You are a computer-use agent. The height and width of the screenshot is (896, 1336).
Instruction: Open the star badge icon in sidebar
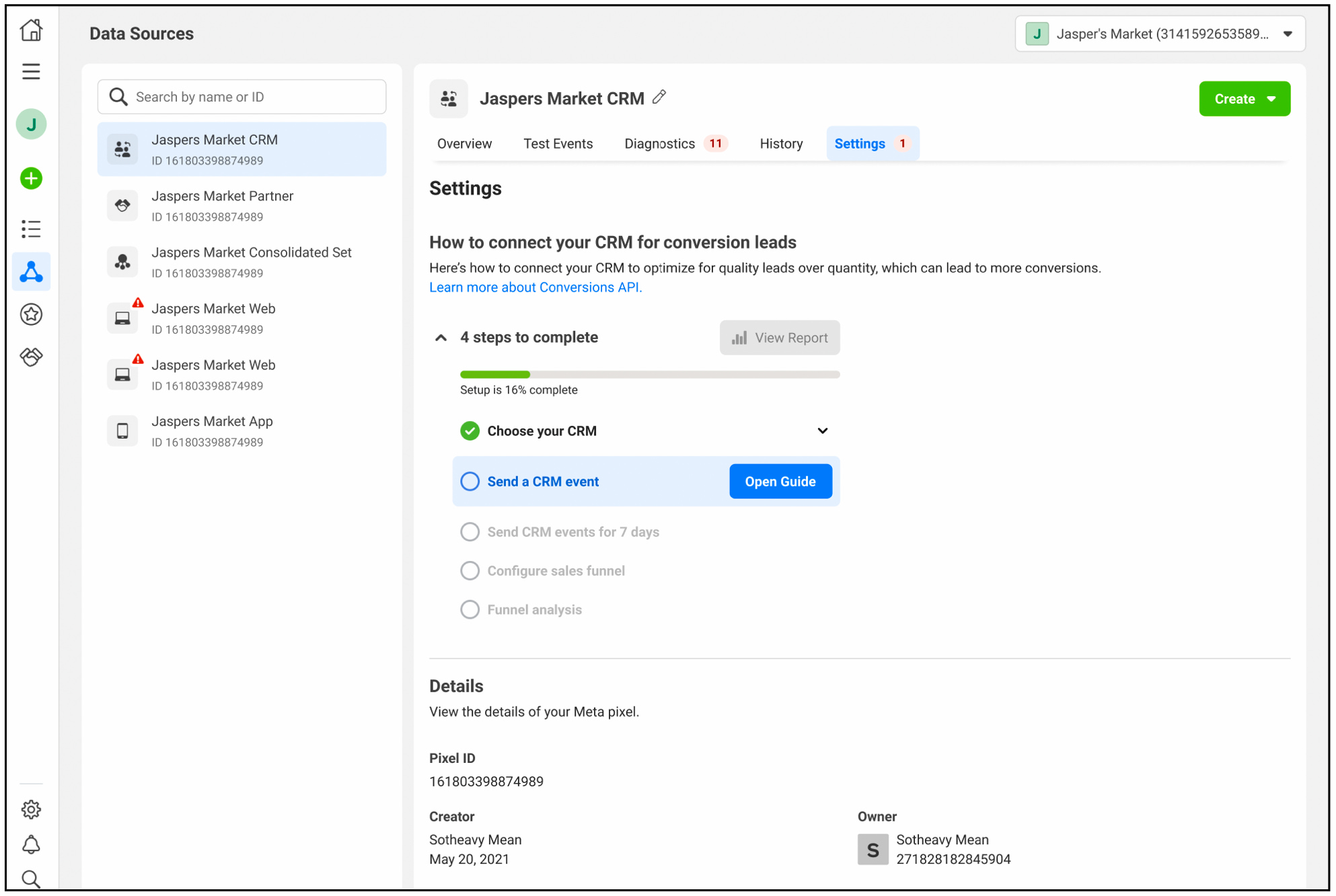(31, 314)
